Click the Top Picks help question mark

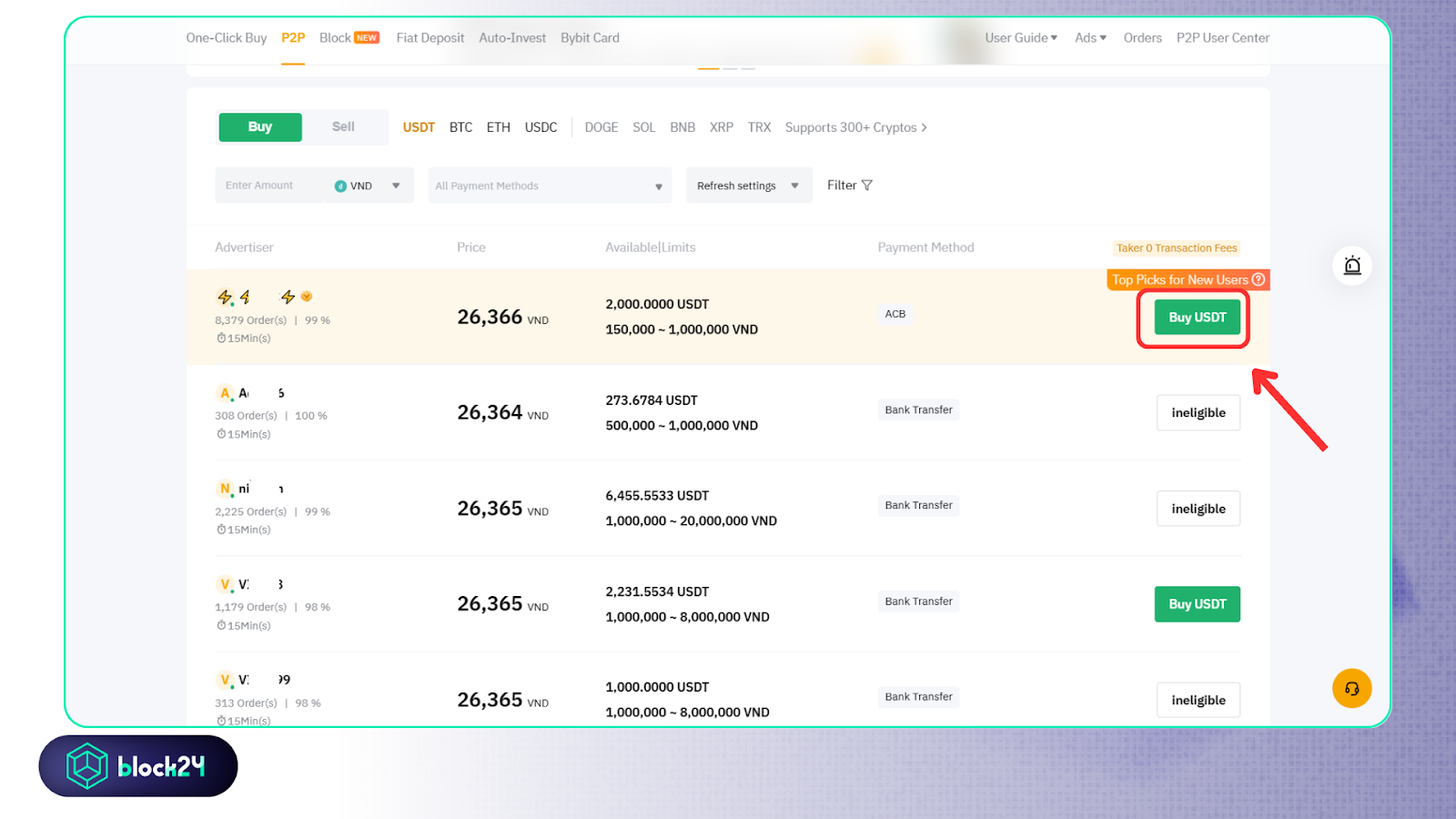click(1259, 279)
